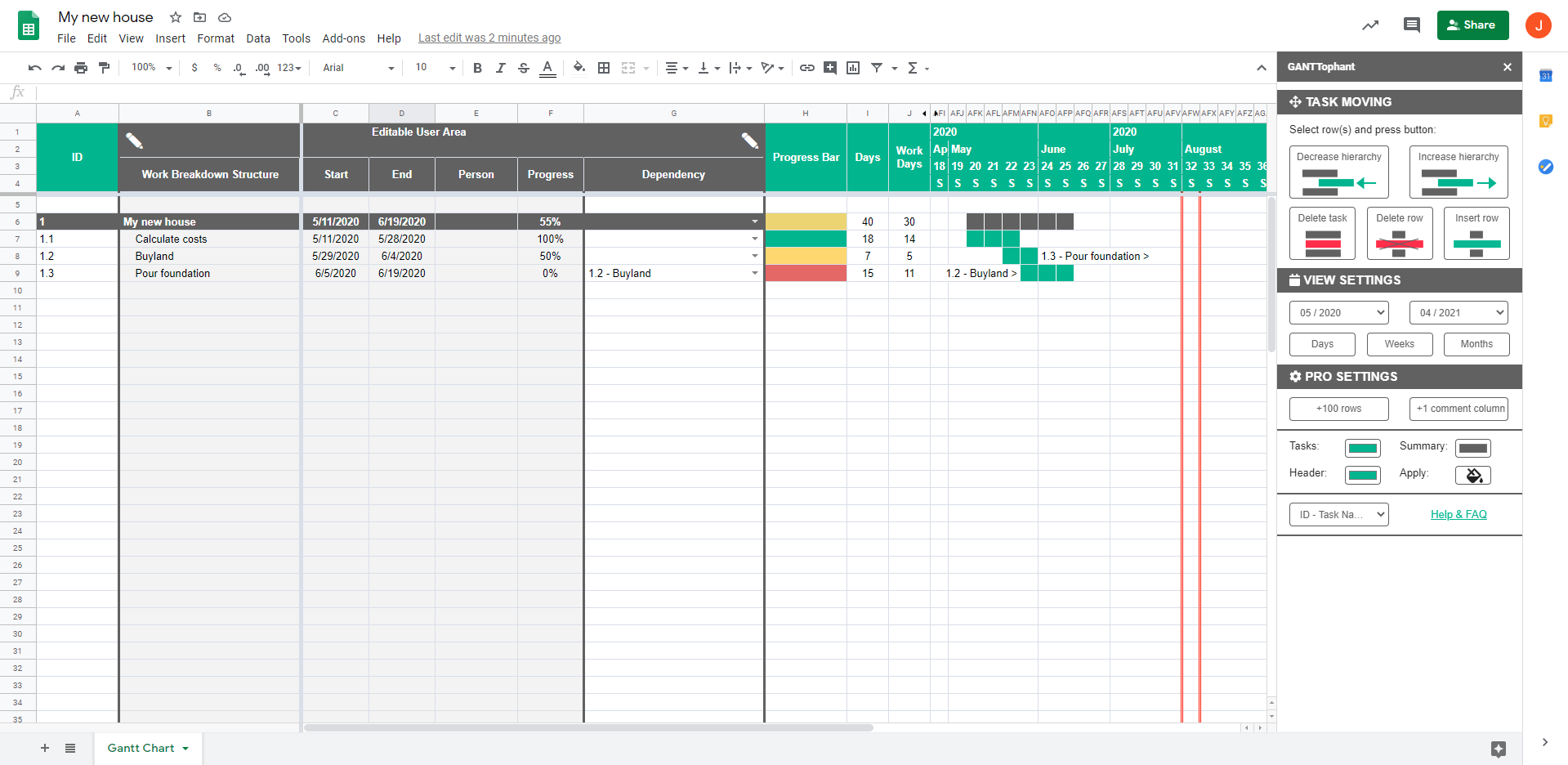Open the zoom level dropdown
This screenshot has height=765, width=1568.
[150, 68]
